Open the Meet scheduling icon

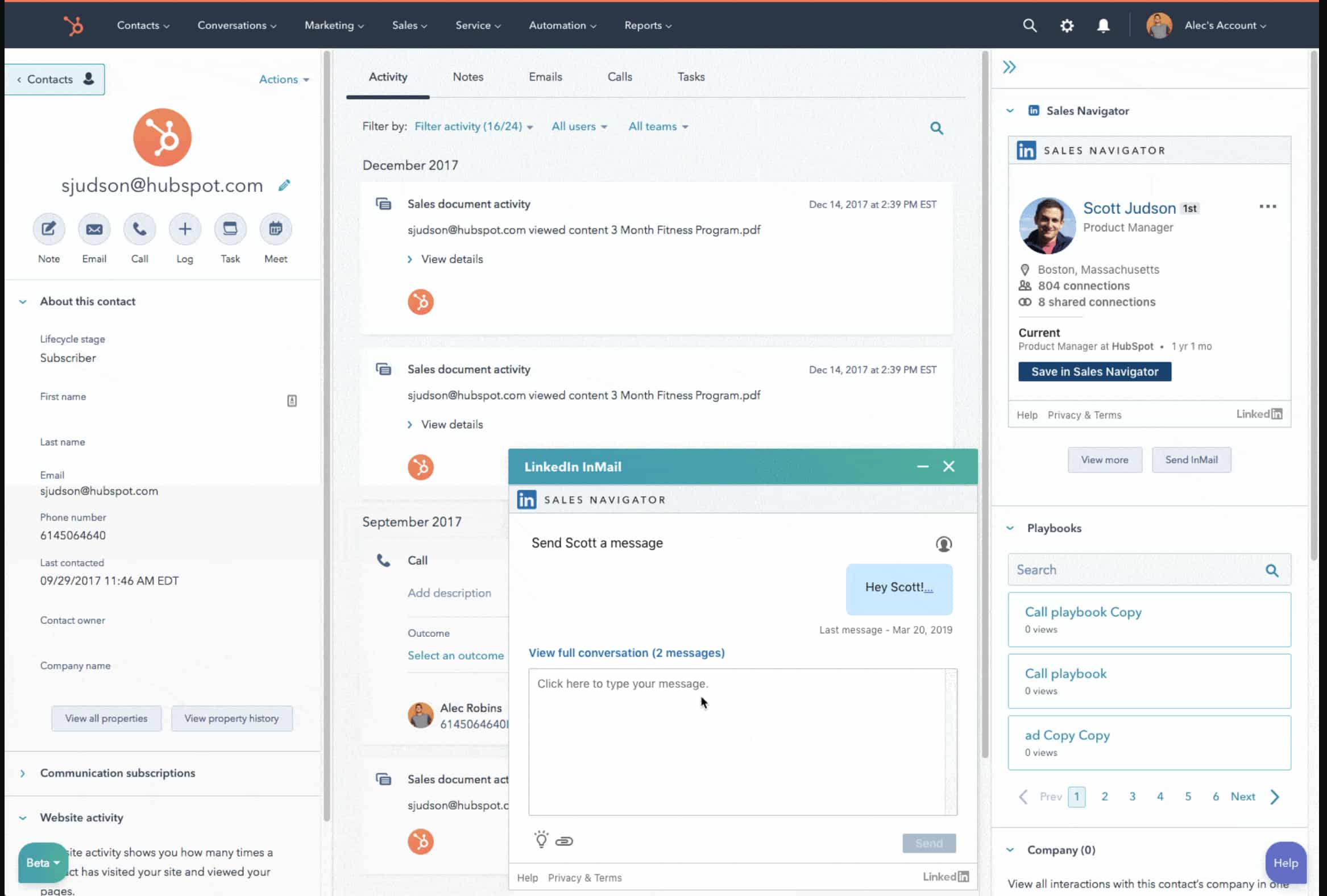(275, 229)
